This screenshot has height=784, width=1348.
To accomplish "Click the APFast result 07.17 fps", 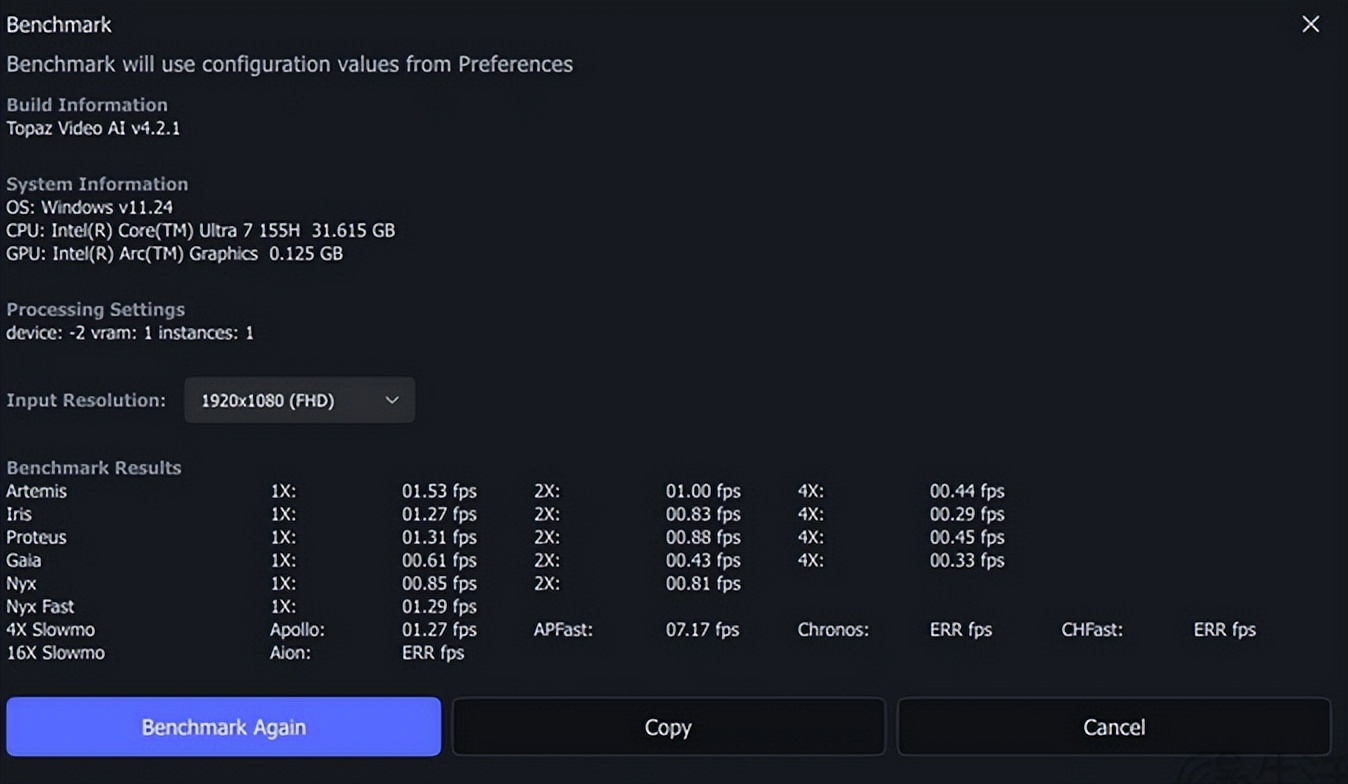I will [702, 630].
